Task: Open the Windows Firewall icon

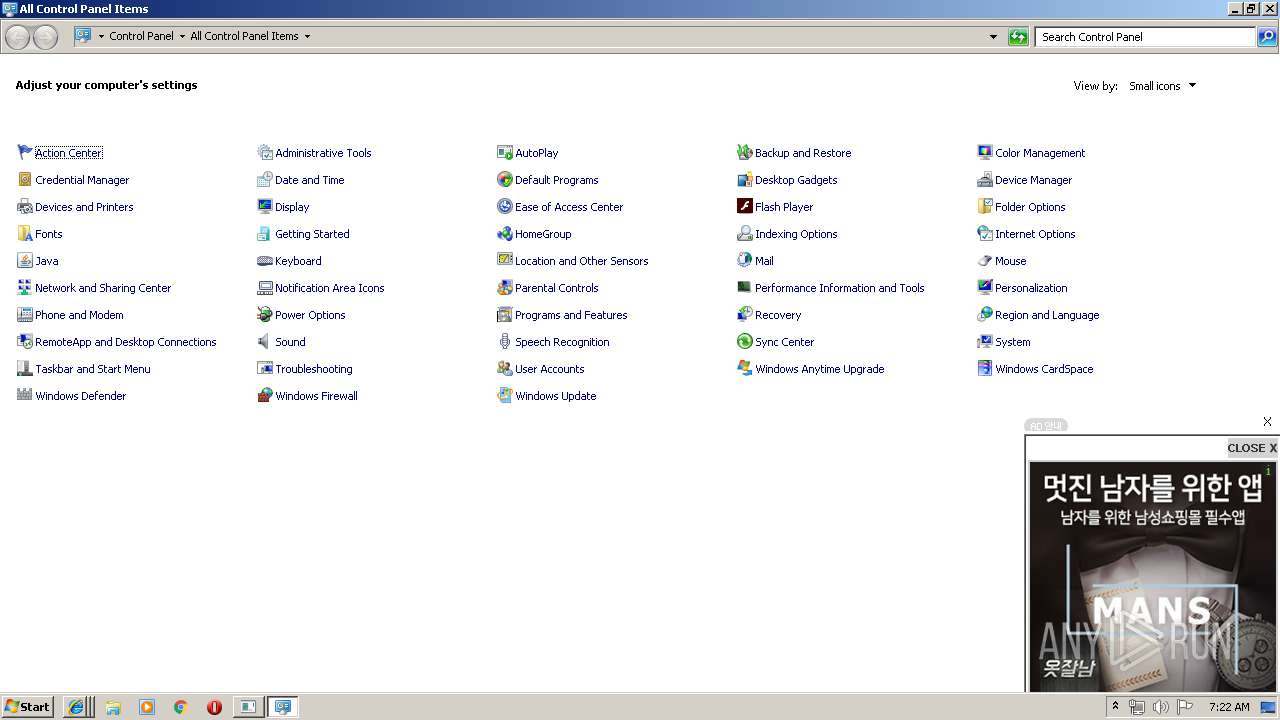Action: pyautogui.click(x=265, y=395)
